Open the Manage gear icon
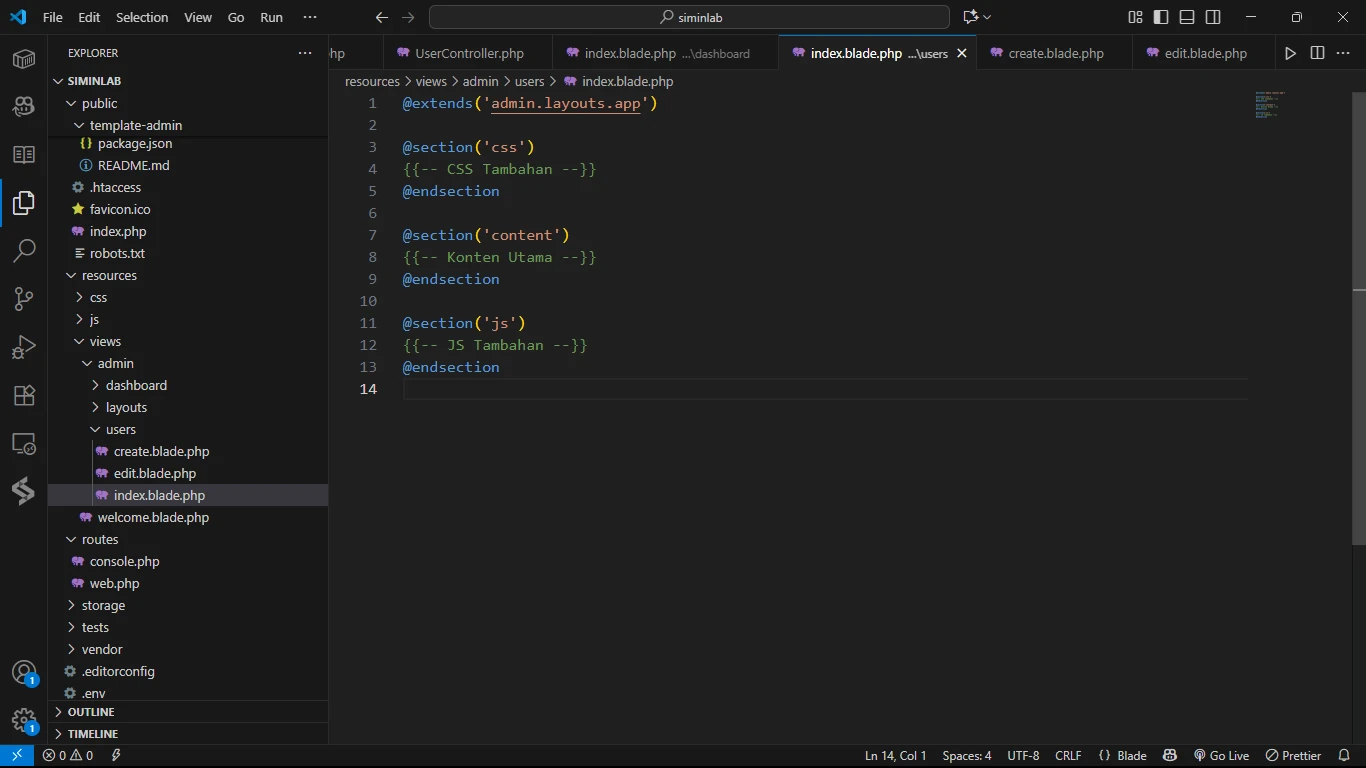The height and width of the screenshot is (768, 1366). (24, 720)
